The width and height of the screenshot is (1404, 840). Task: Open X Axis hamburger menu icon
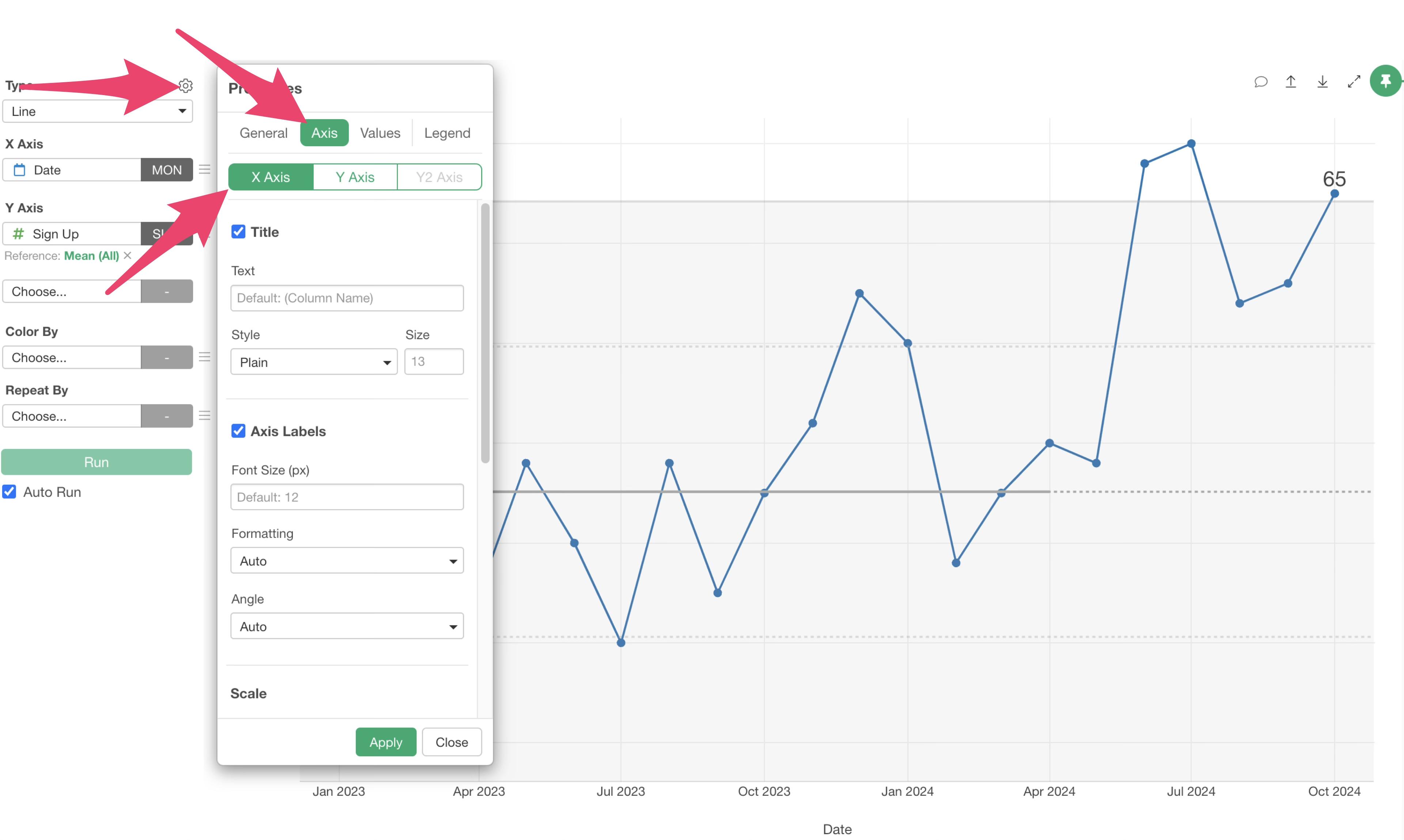pyautogui.click(x=204, y=169)
